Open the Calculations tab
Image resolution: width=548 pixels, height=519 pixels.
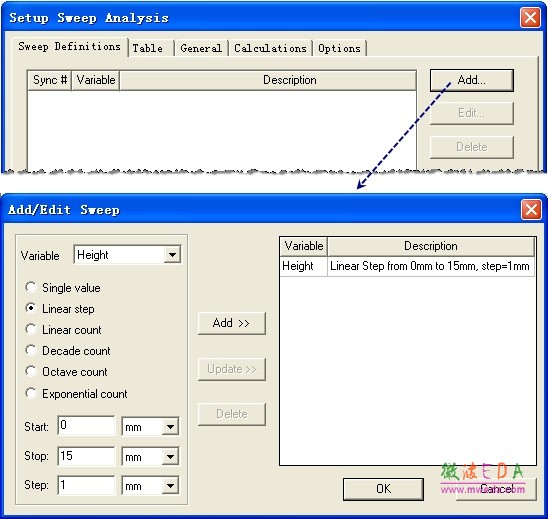[x=270, y=48]
